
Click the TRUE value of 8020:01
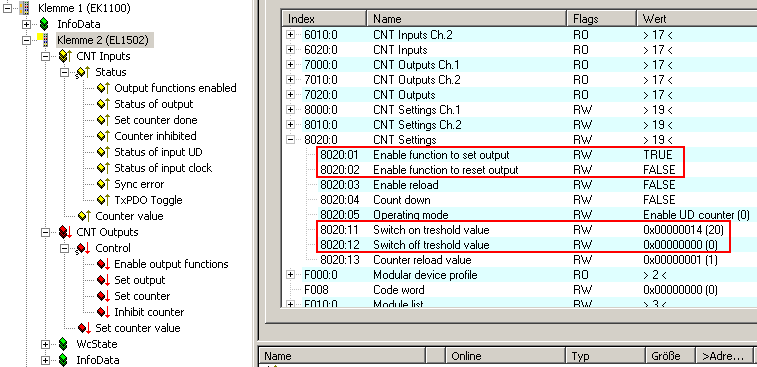658,155
